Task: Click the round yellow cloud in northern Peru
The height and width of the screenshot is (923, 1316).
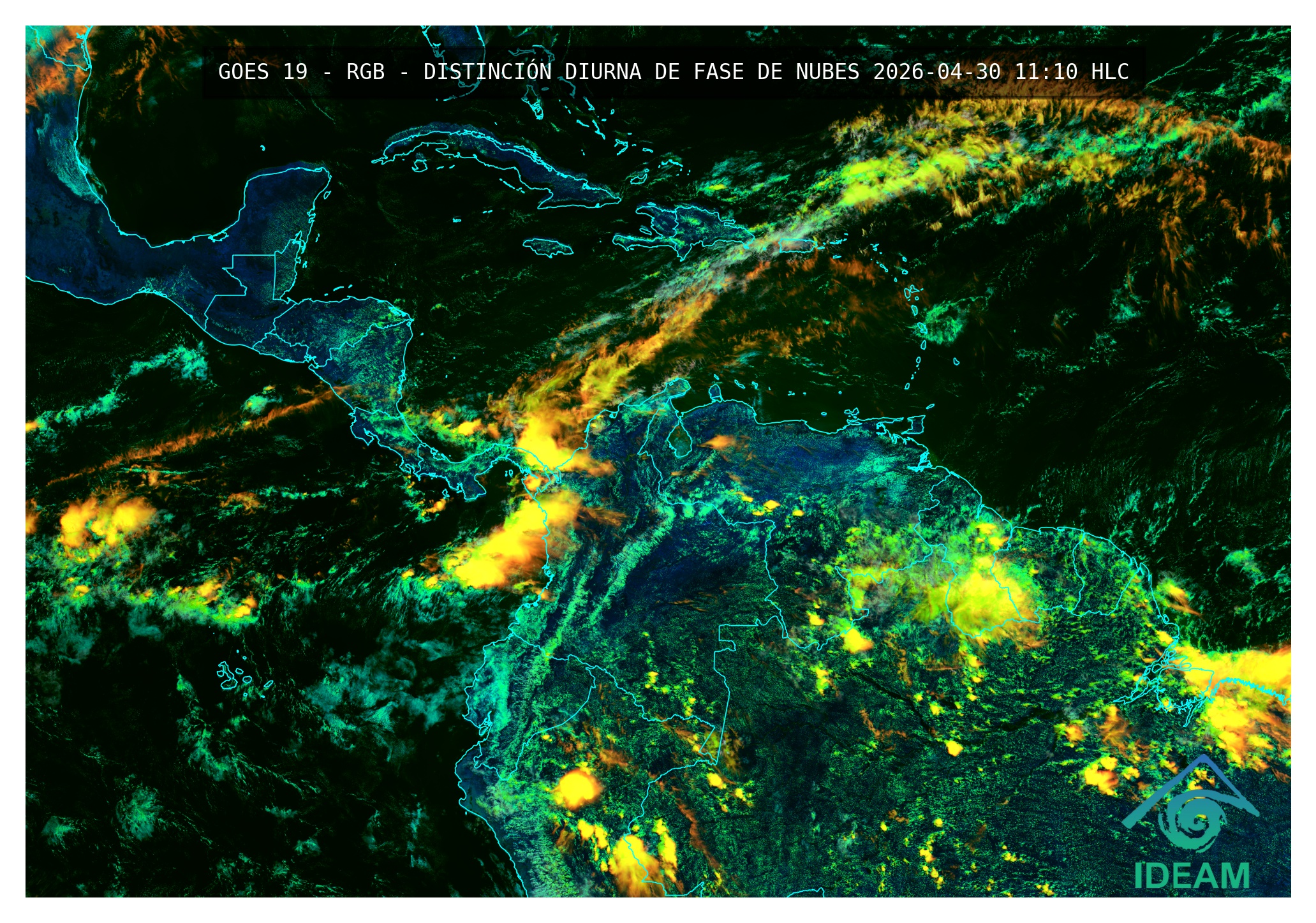Action: 577,789
